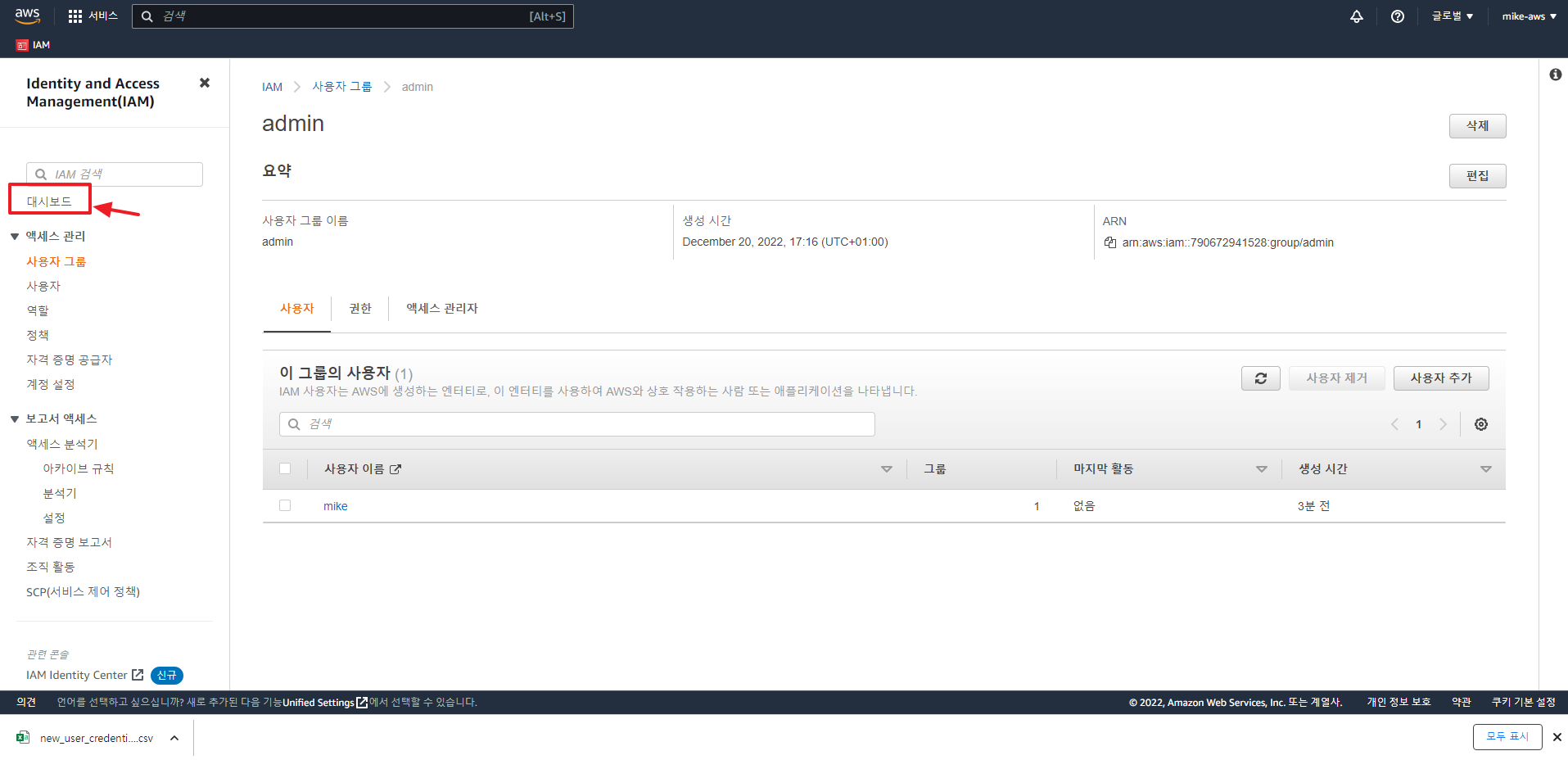The height and width of the screenshot is (760, 1568).
Task: Switch to the 액세스 관리자 tab
Action: (x=442, y=309)
